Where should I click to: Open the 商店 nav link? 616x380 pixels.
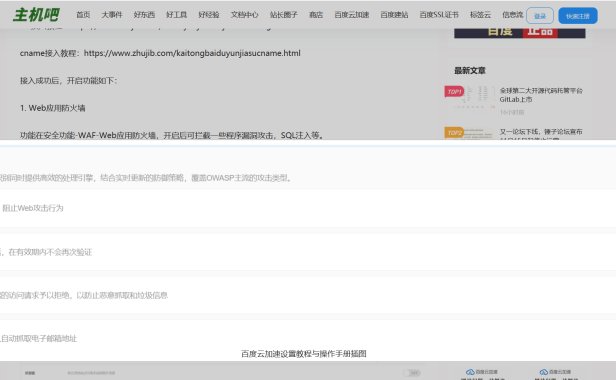[316, 15]
